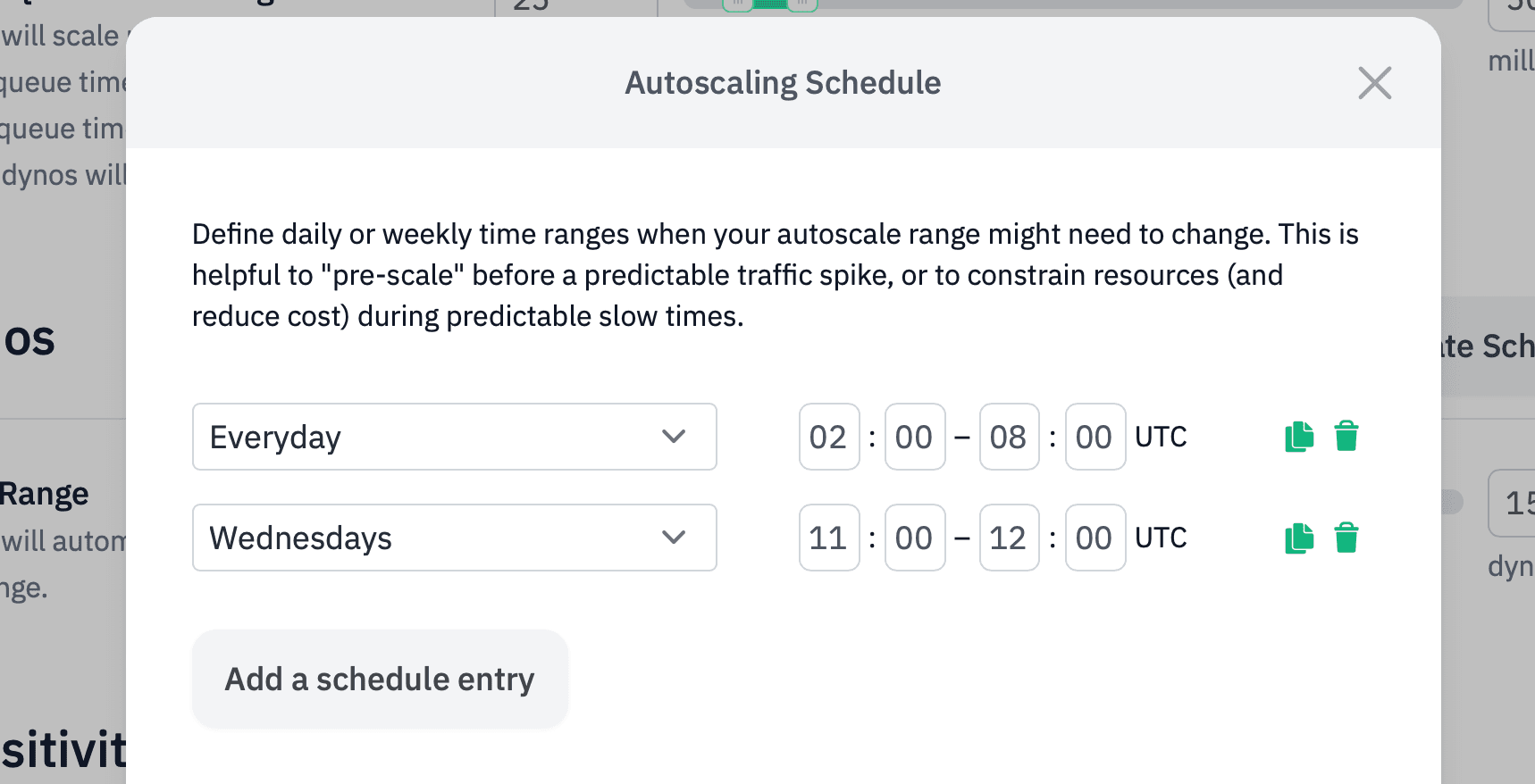Close the Autoscaling Schedule dialog
The width and height of the screenshot is (1535, 784).
click(x=1374, y=82)
